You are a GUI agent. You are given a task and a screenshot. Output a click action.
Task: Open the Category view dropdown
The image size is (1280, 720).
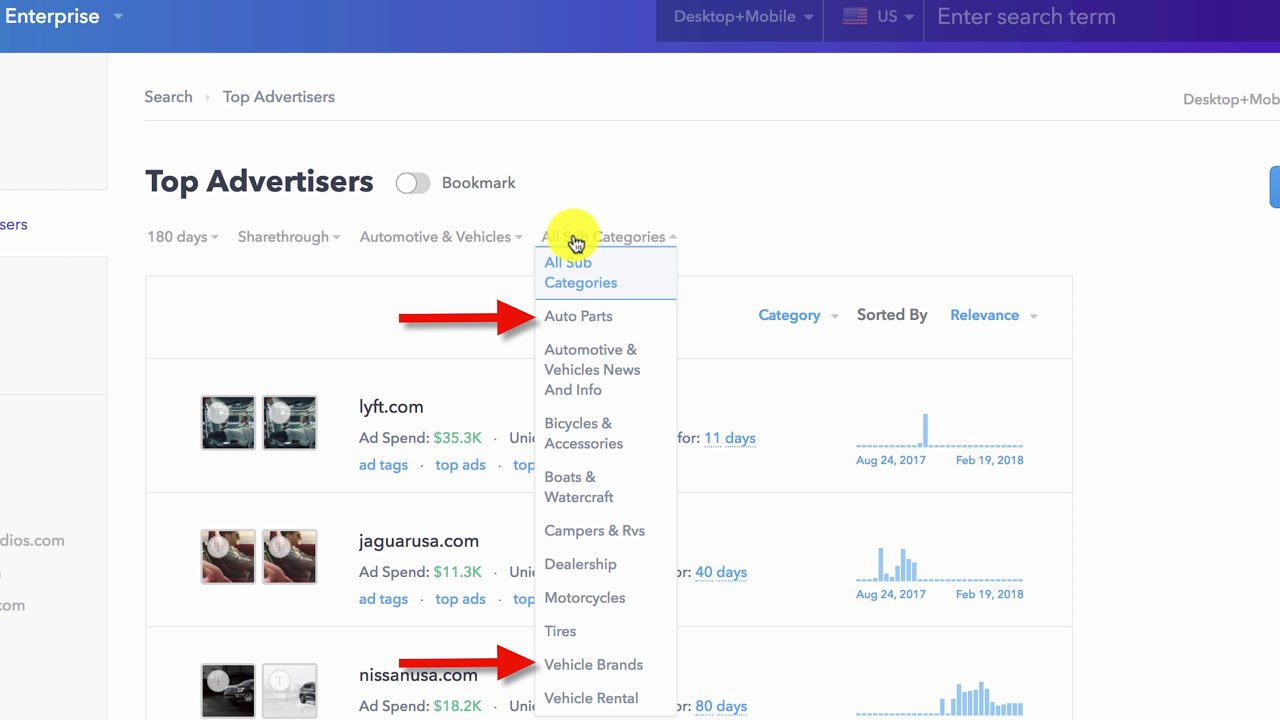click(798, 315)
